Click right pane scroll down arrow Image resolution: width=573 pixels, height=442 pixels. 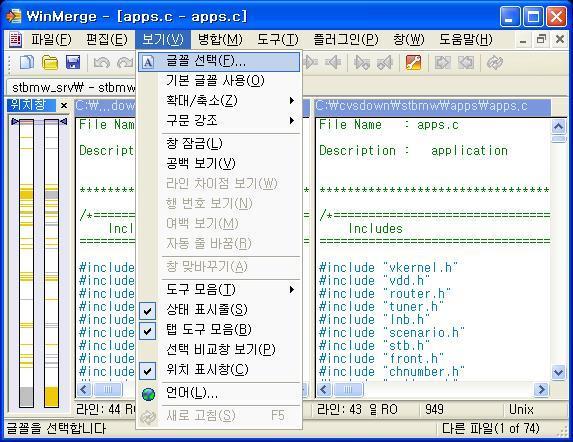(x=558, y=372)
